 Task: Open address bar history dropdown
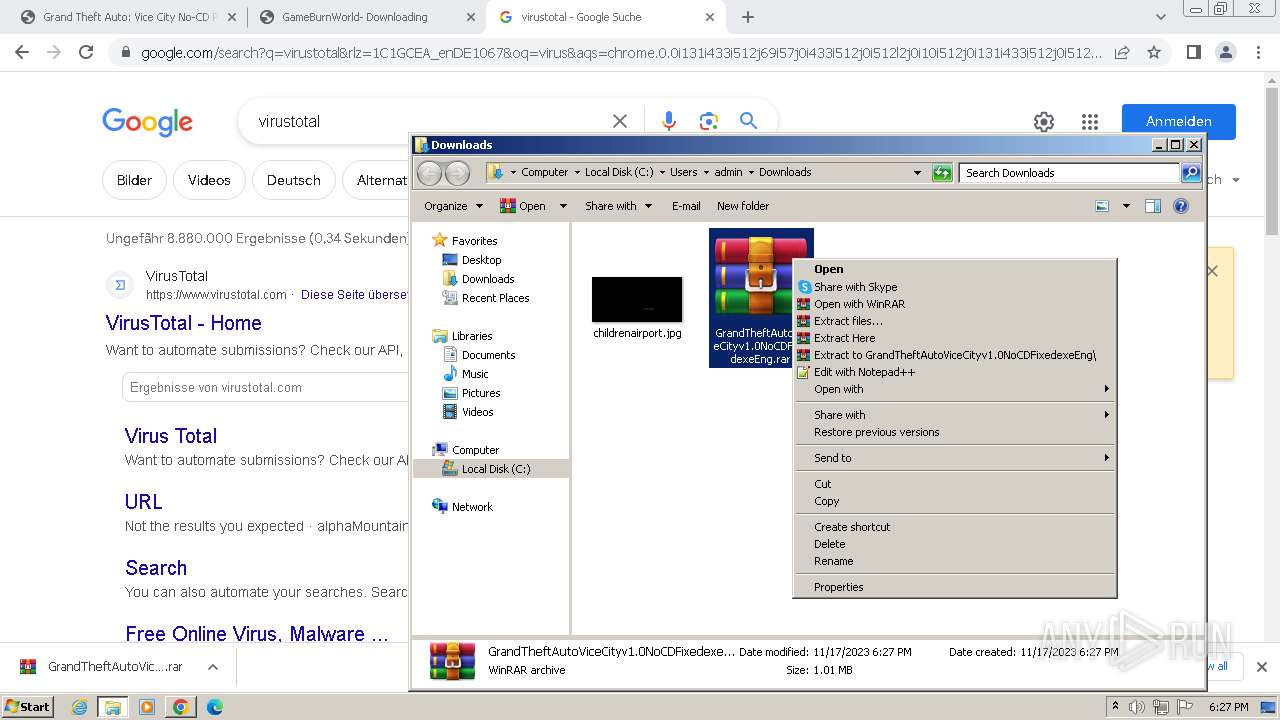(x=917, y=173)
